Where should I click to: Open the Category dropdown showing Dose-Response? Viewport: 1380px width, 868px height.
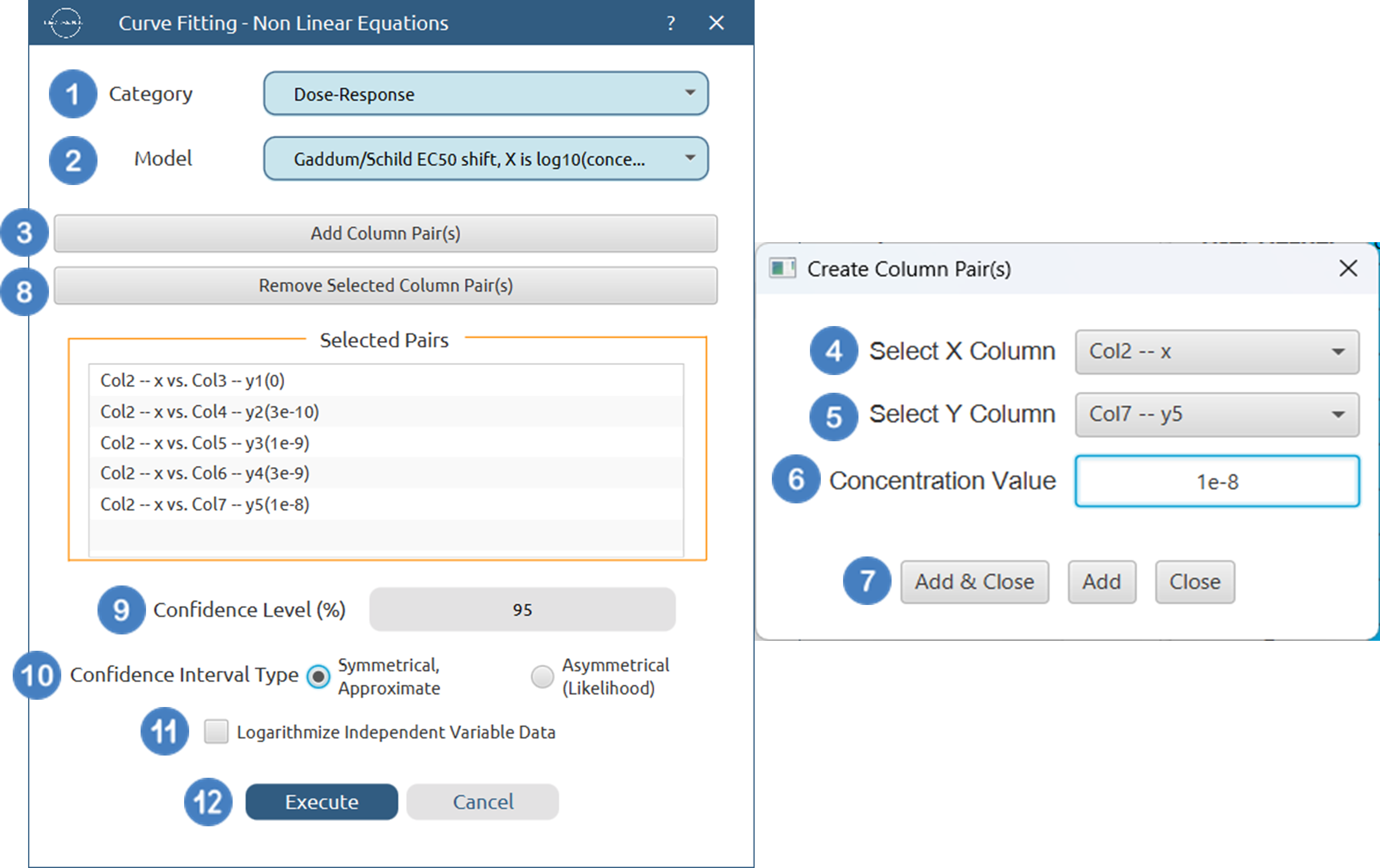[485, 94]
